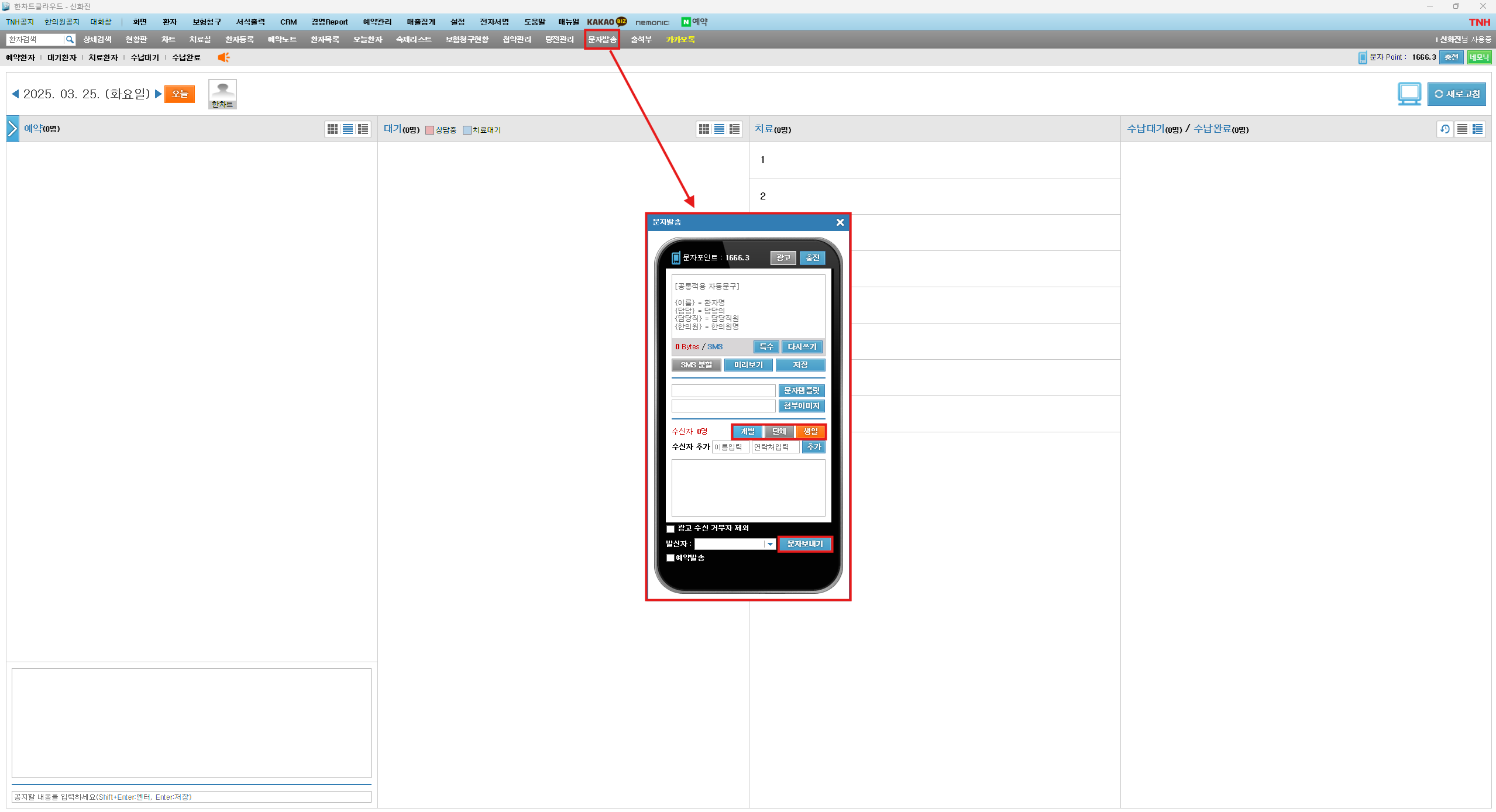
Task: Open nemonic from the menu bar
Action: pos(652,22)
